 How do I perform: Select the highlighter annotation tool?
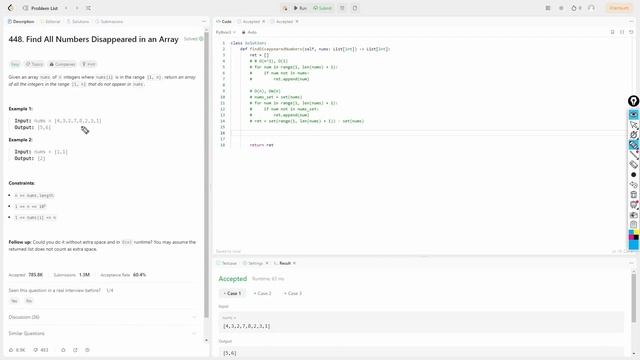pos(633,145)
